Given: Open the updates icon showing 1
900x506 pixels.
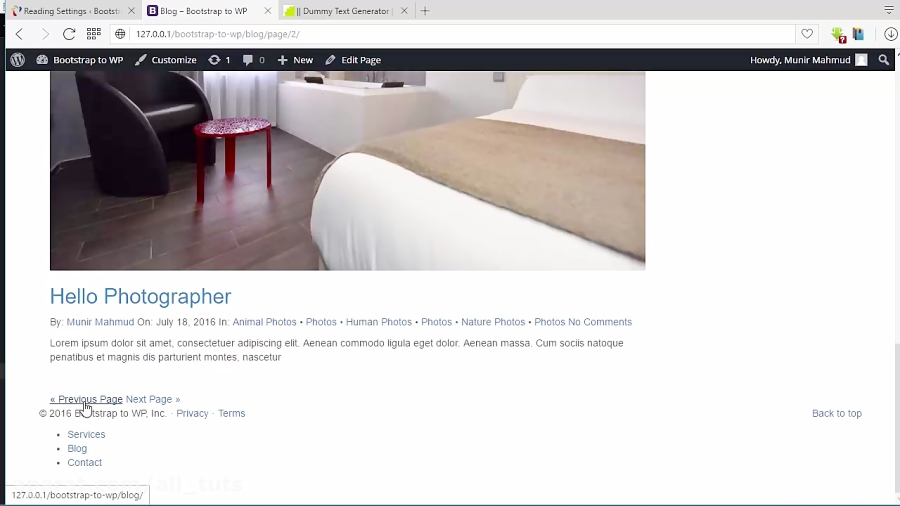Looking at the screenshot, I should click(219, 60).
